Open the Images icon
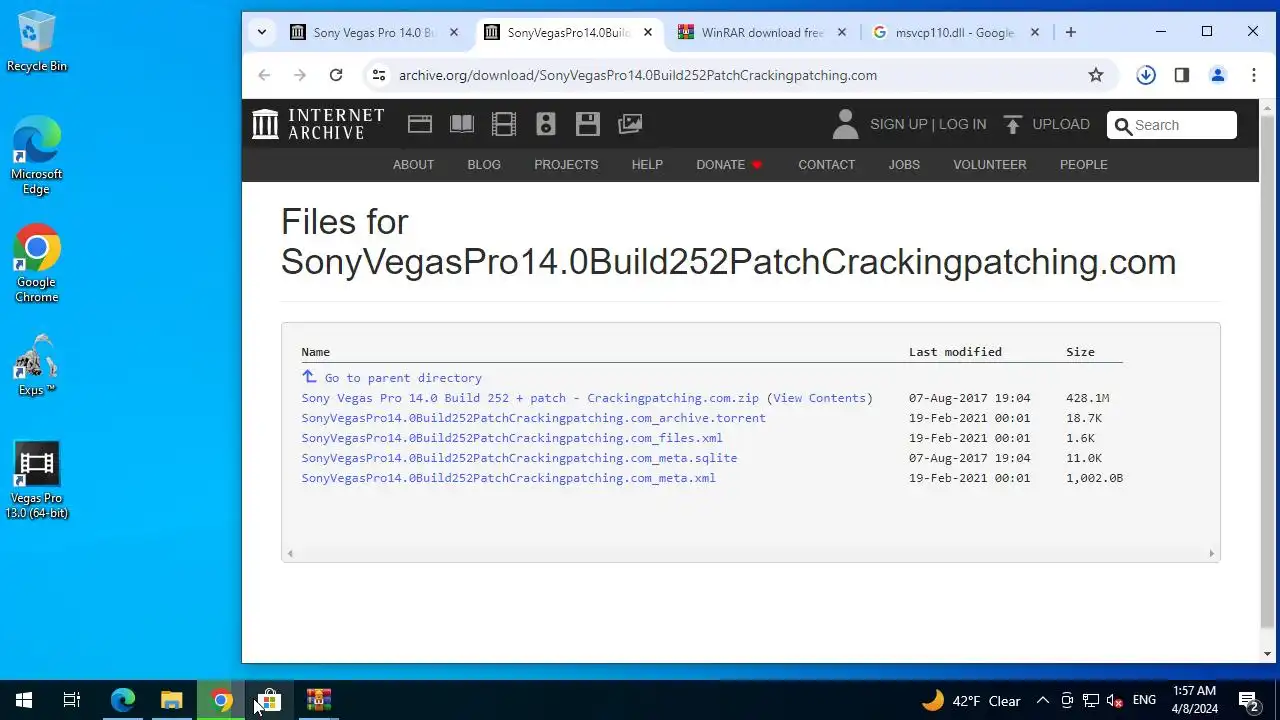The image size is (1280, 720). click(630, 124)
